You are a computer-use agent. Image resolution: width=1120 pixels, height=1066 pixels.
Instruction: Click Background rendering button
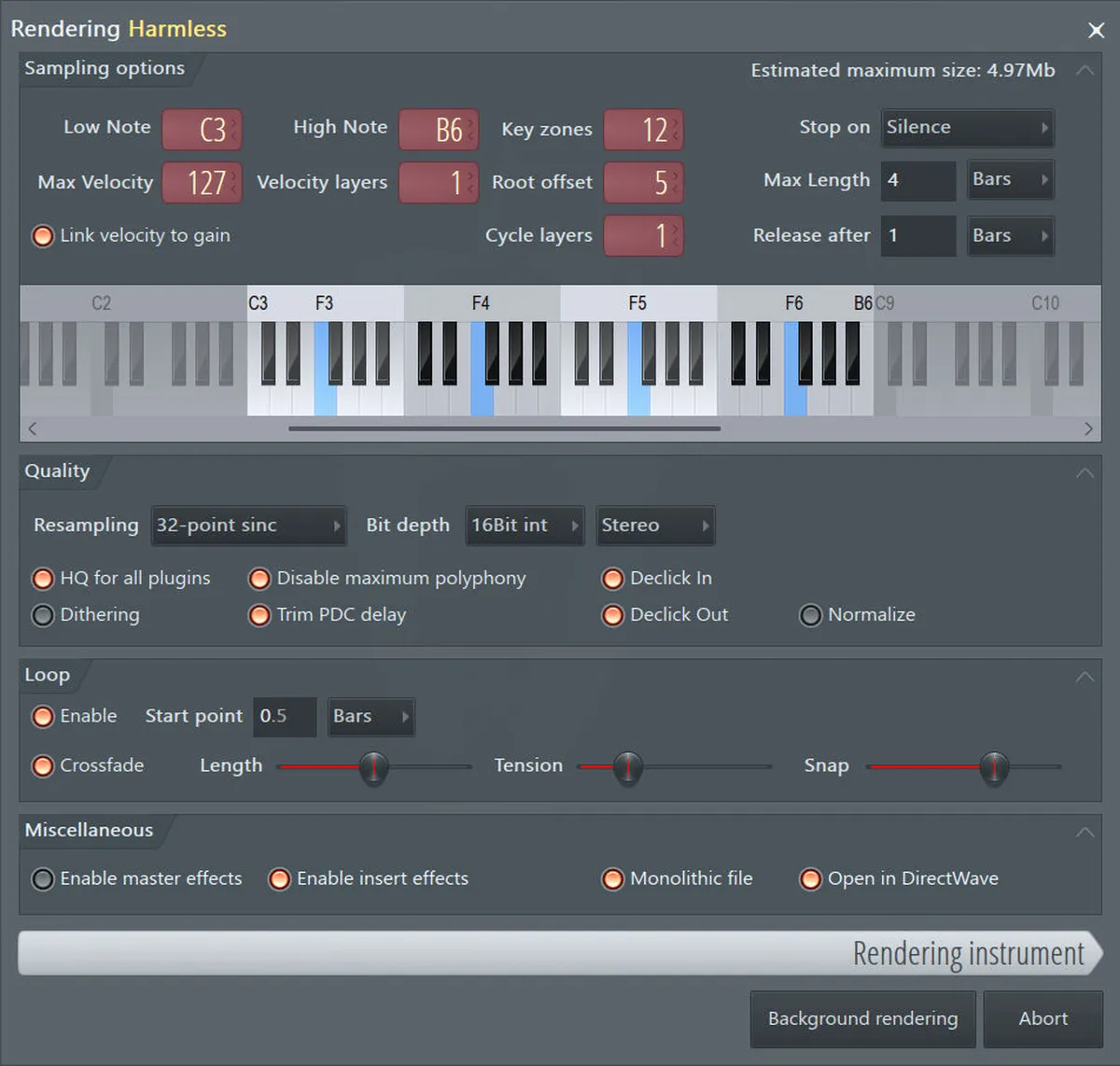coord(862,1018)
